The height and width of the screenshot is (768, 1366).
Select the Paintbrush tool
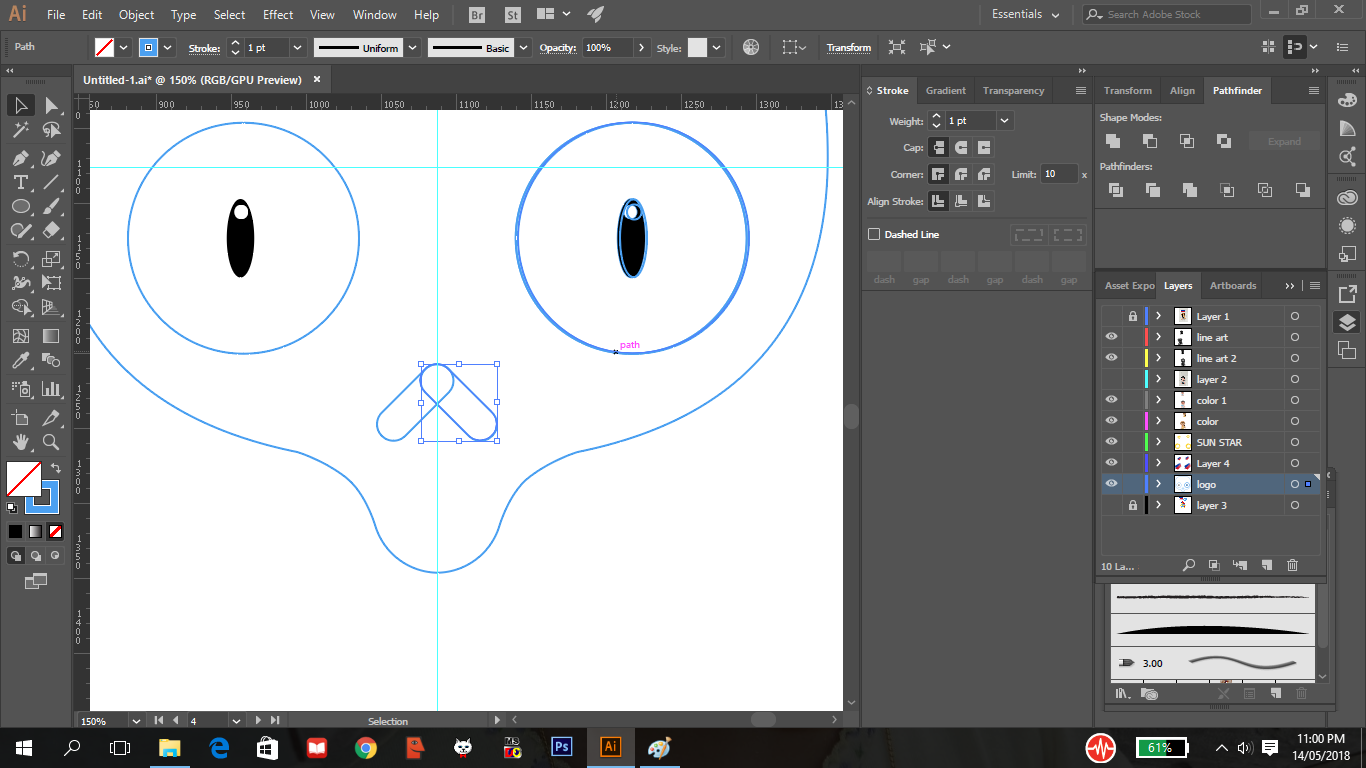coord(51,206)
